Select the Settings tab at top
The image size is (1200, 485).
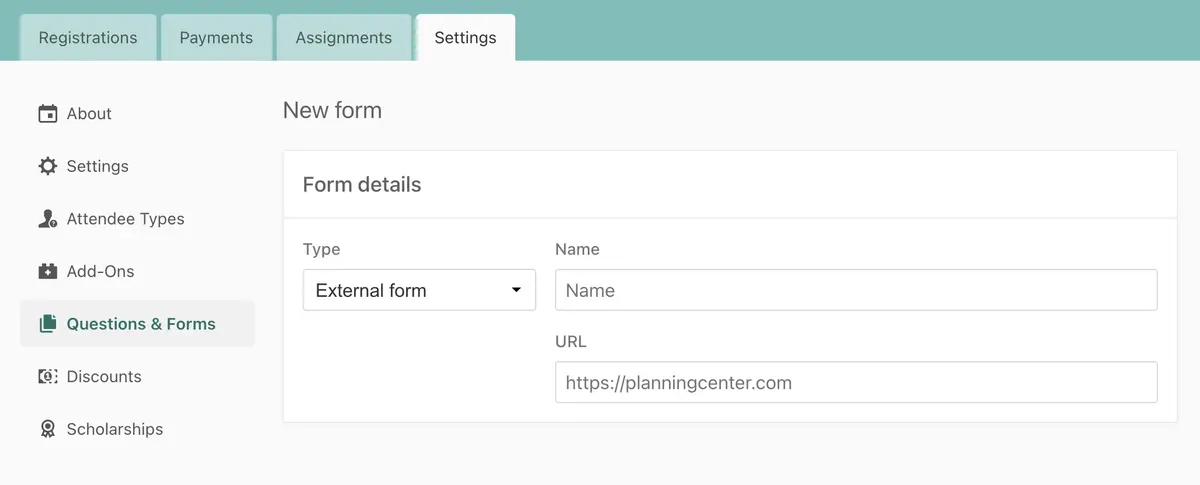[465, 38]
